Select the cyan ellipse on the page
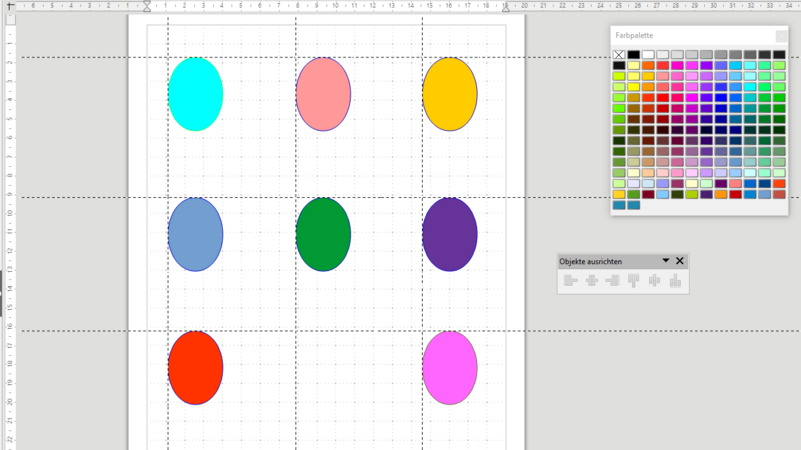The image size is (801, 450). [195, 94]
